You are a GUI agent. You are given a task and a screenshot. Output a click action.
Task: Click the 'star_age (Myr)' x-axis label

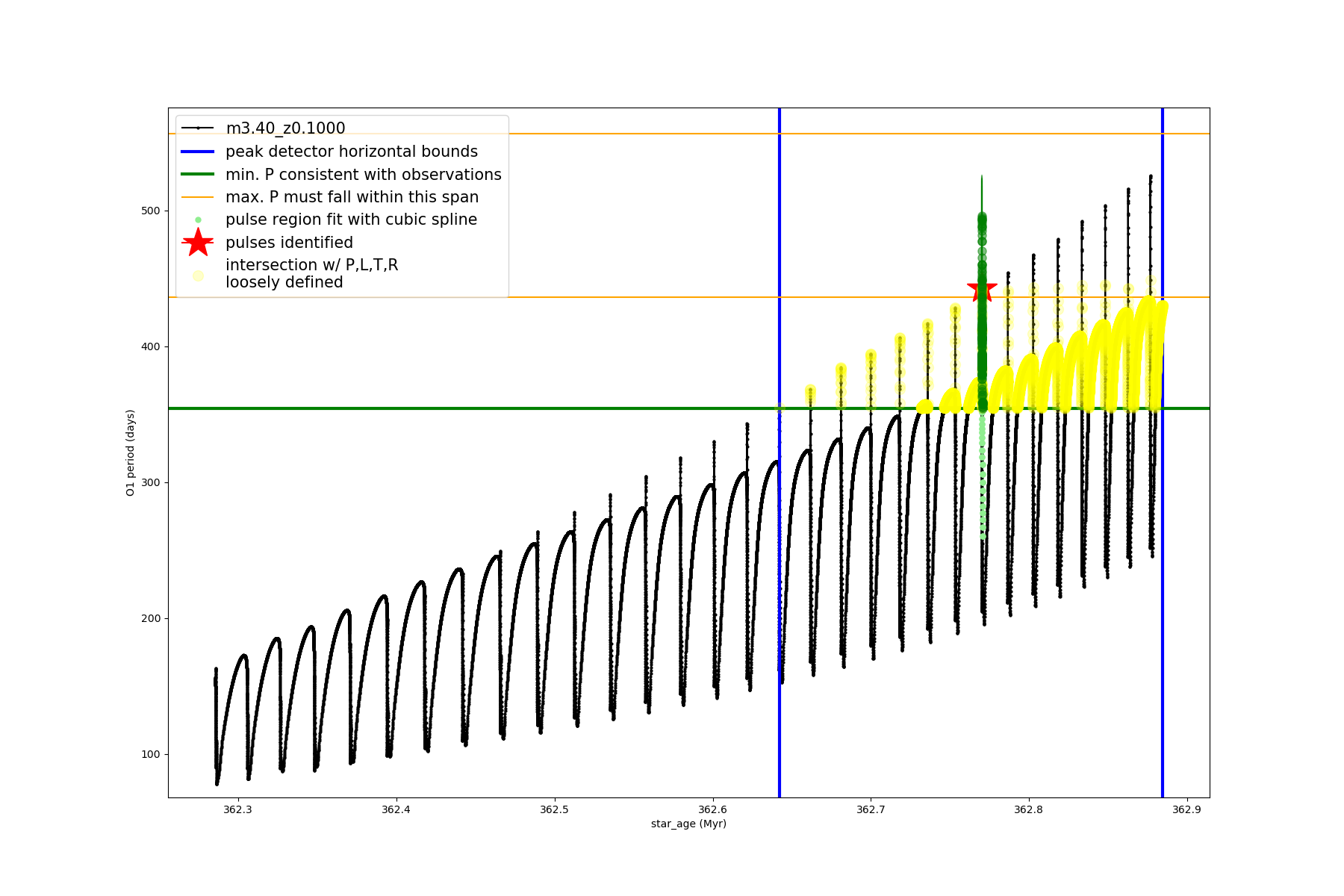pos(688,824)
